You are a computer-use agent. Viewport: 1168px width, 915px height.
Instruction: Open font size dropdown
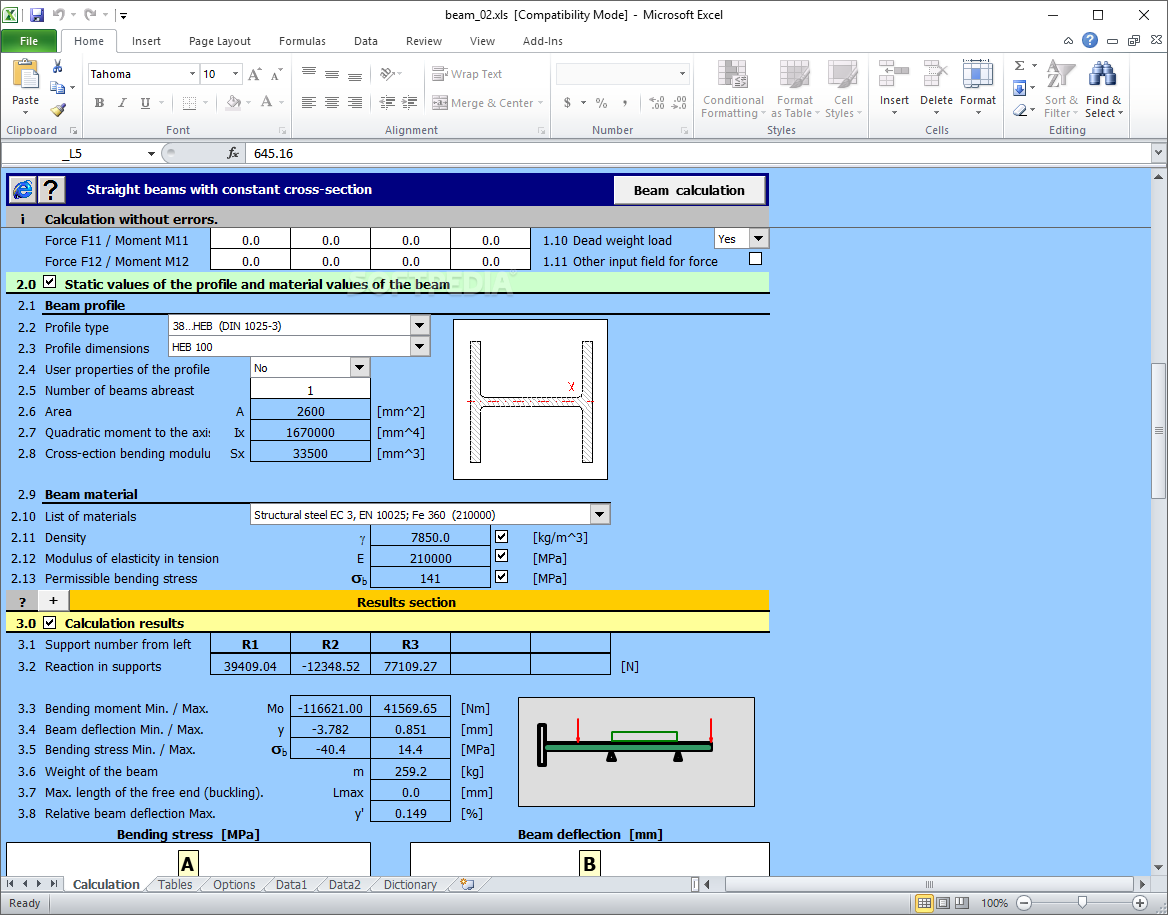pos(235,74)
